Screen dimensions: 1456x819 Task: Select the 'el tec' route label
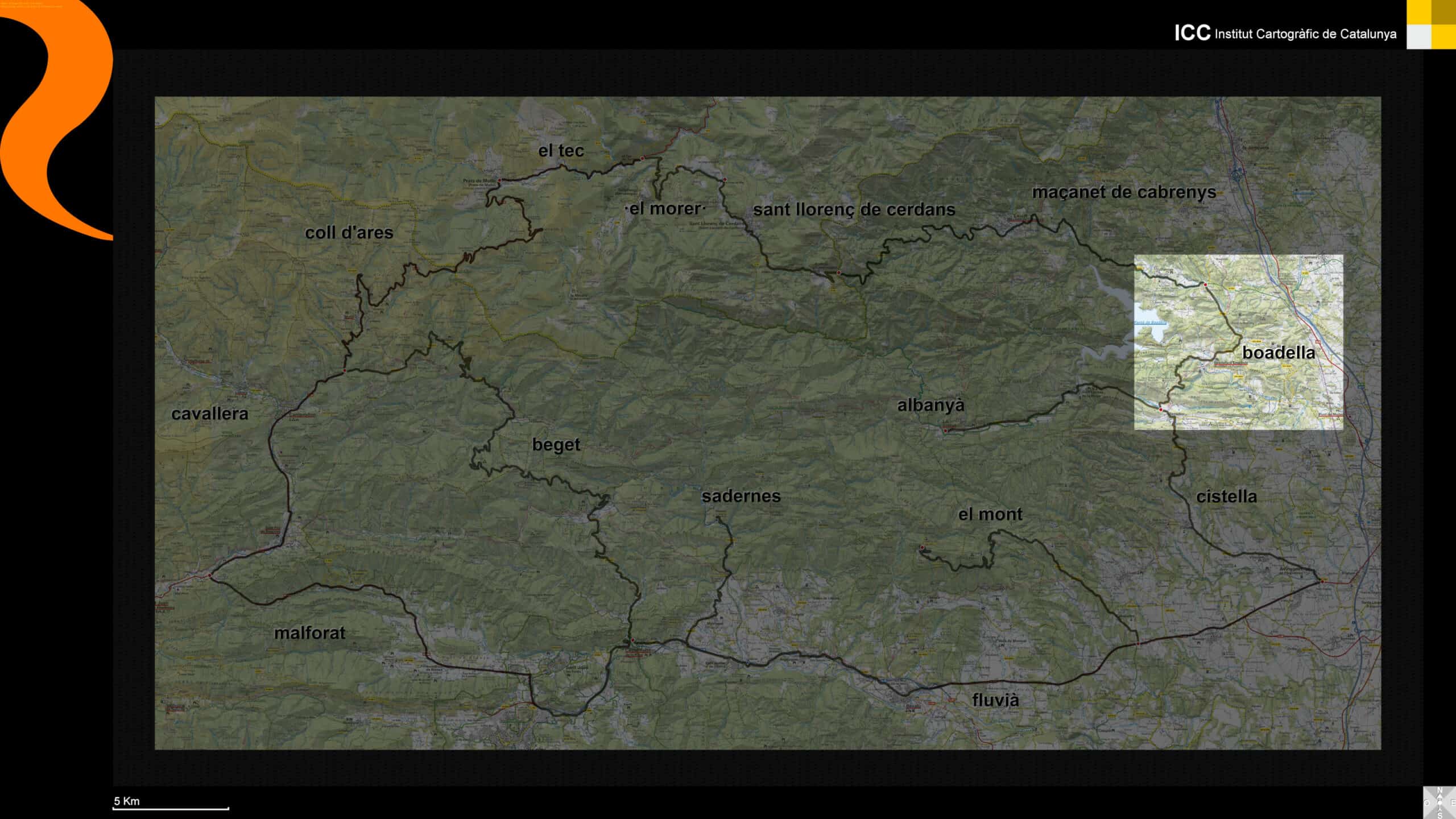561,151
